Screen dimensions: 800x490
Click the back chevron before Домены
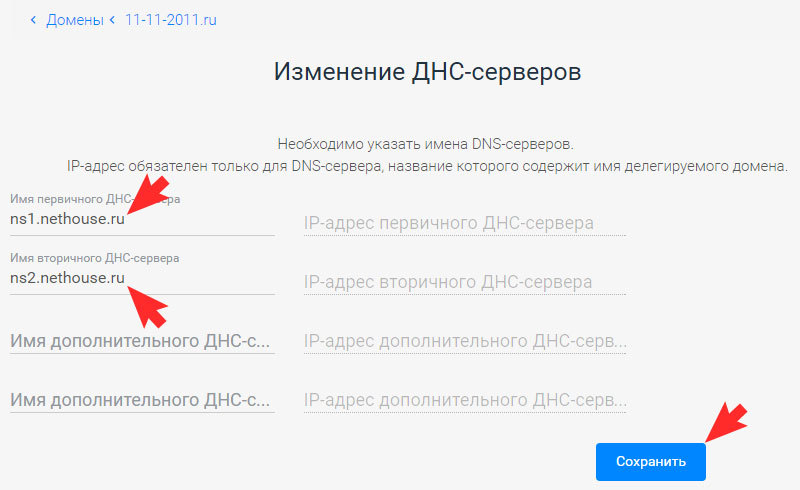(x=33, y=20)
